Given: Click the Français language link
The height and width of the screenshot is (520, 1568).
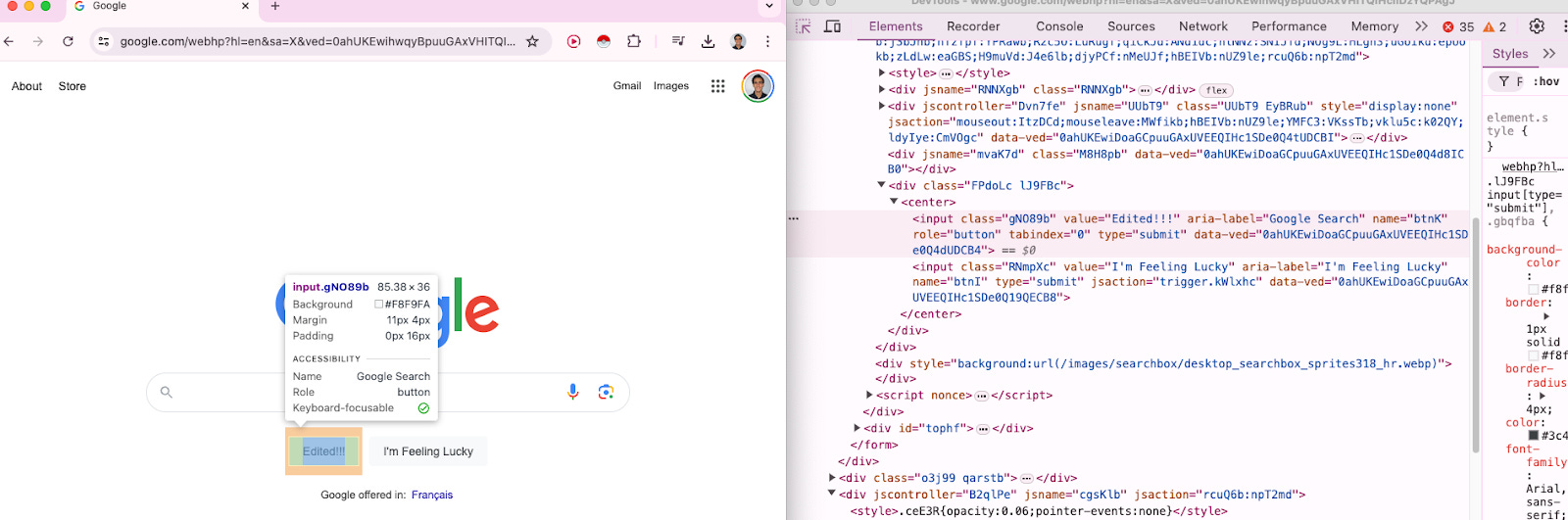Looking at the screenshot, I should click(432, 495).
